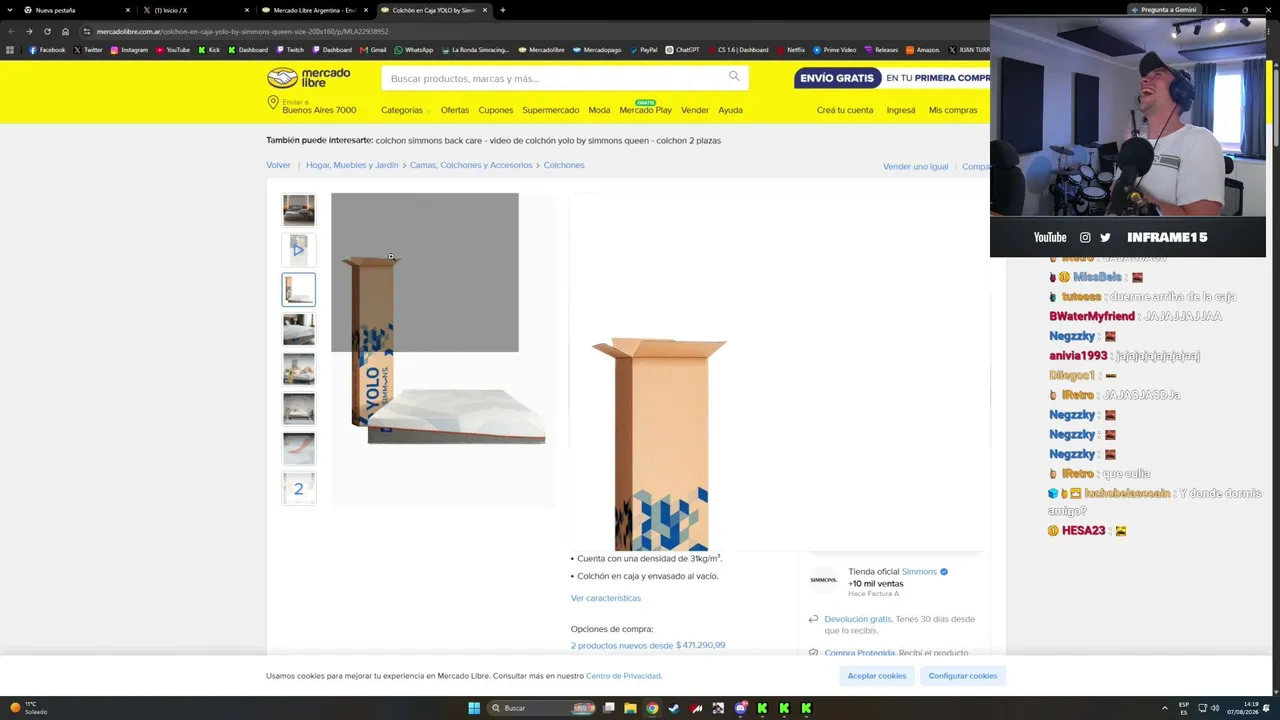The image size is (1280, 720).
Task: Open a new browser tab with plus
Action: [x=502, y=10]
